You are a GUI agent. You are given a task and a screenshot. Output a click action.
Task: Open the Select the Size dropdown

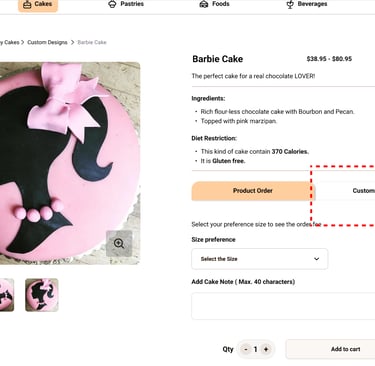[260, 259]
